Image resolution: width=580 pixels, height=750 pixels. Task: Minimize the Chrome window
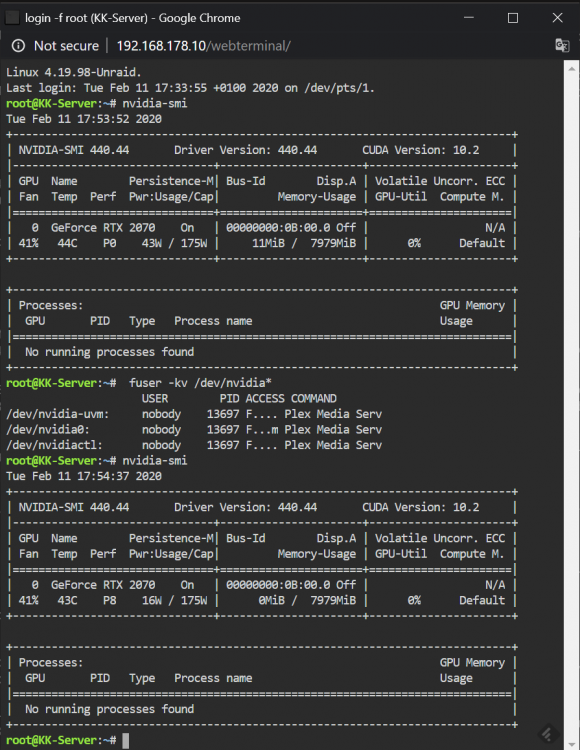(469, 18)
